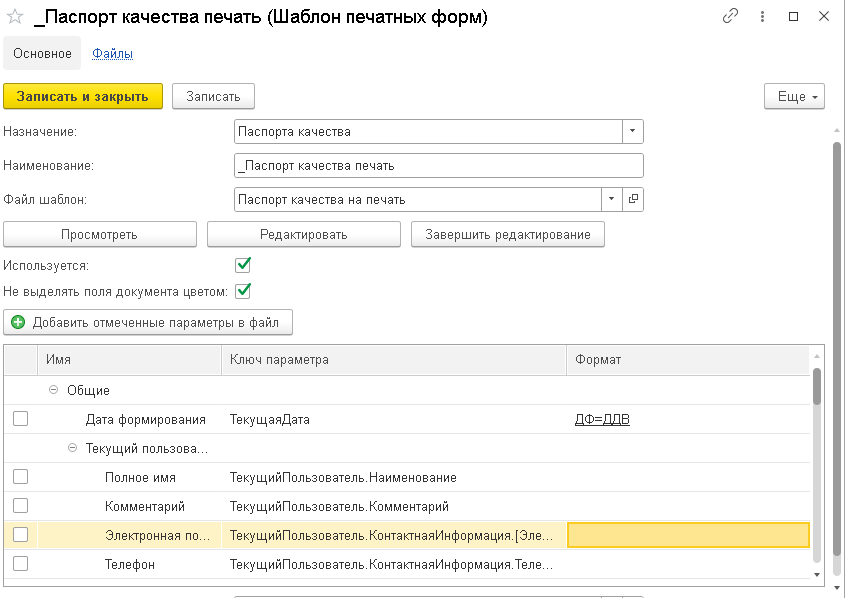Open the ДФ=ДДВ format link
The width and height of the screenshot is (845, 598).
click(x=602, y=419)
